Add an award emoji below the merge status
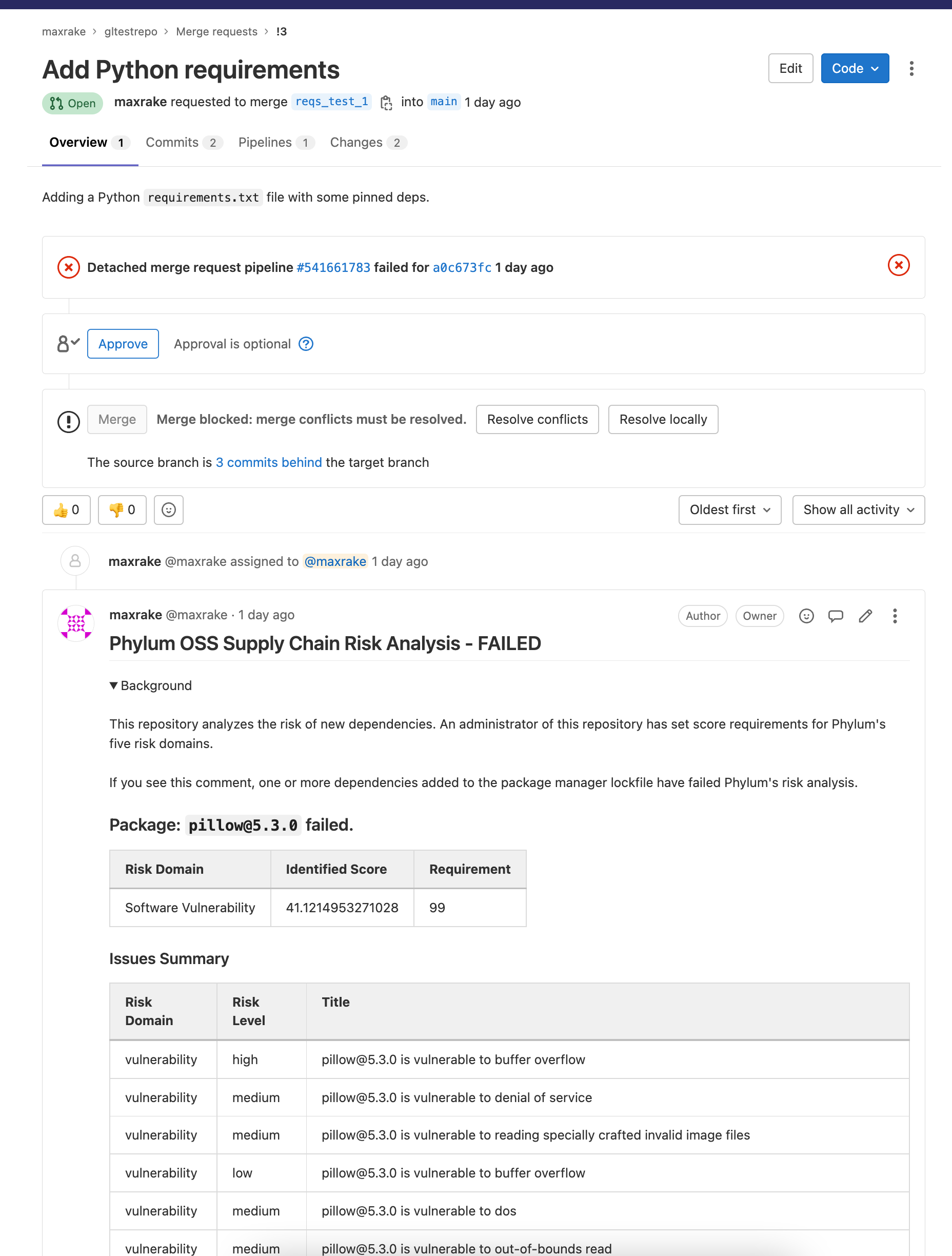952x1256 pixels. pos(168,510)
